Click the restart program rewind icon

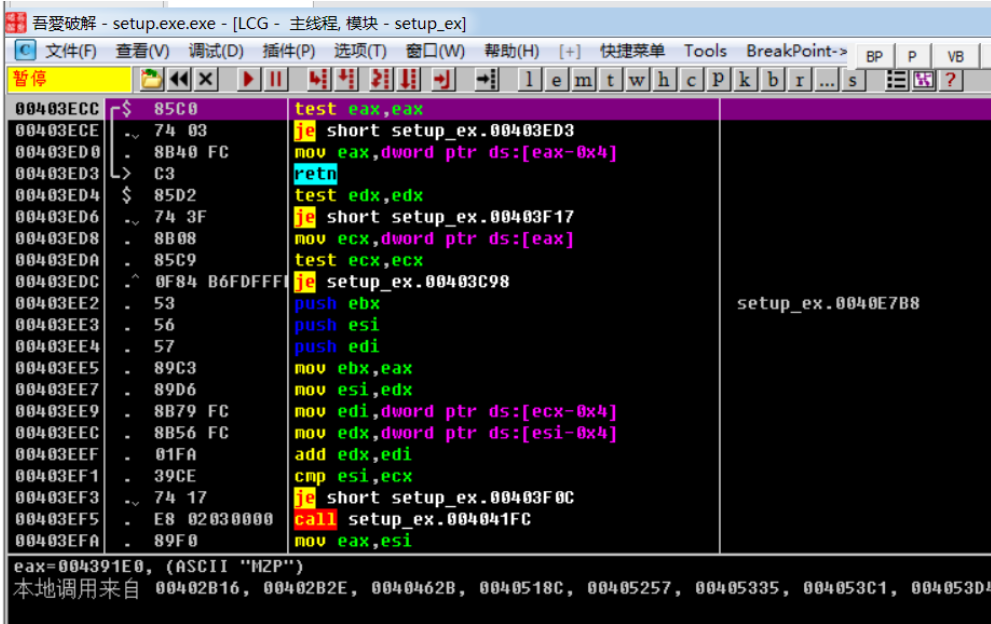point(179,80)
